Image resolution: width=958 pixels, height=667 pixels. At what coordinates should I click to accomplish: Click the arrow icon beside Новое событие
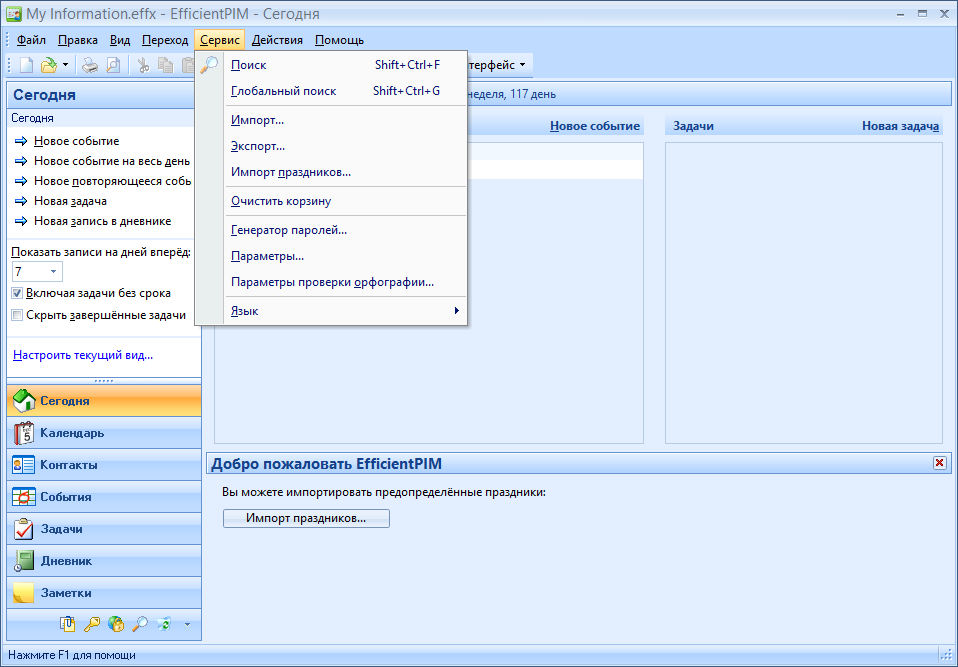21,141
